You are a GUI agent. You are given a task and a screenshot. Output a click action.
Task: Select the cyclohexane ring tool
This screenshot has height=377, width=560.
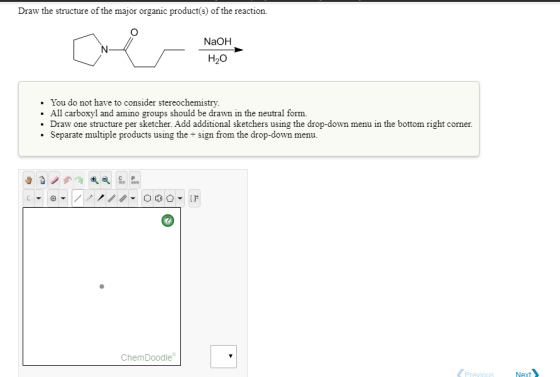pyautogui.click(x=147, y=198)
